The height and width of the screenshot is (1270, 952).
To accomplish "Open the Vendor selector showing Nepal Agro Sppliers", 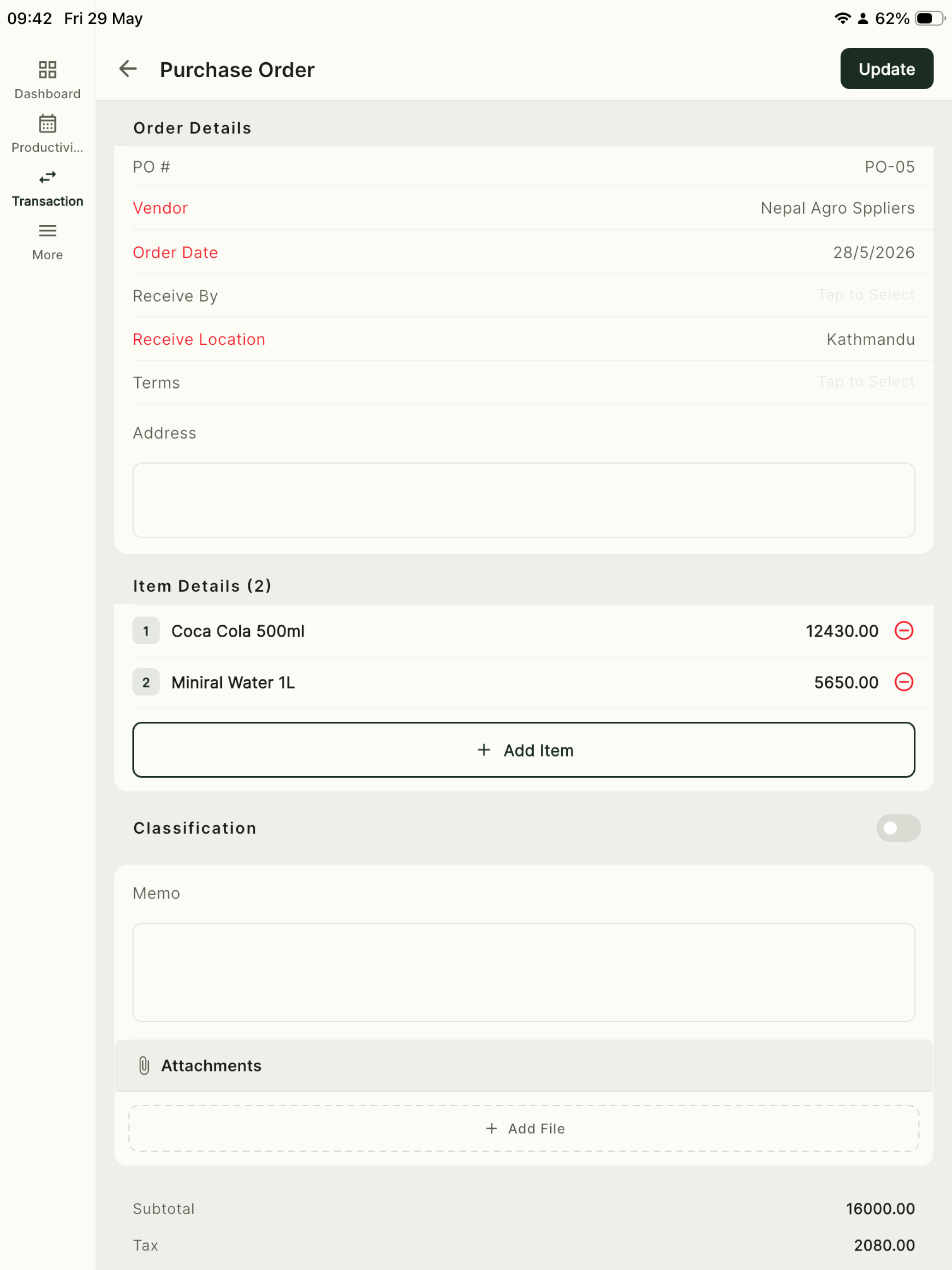I will (x=524, y=208).
